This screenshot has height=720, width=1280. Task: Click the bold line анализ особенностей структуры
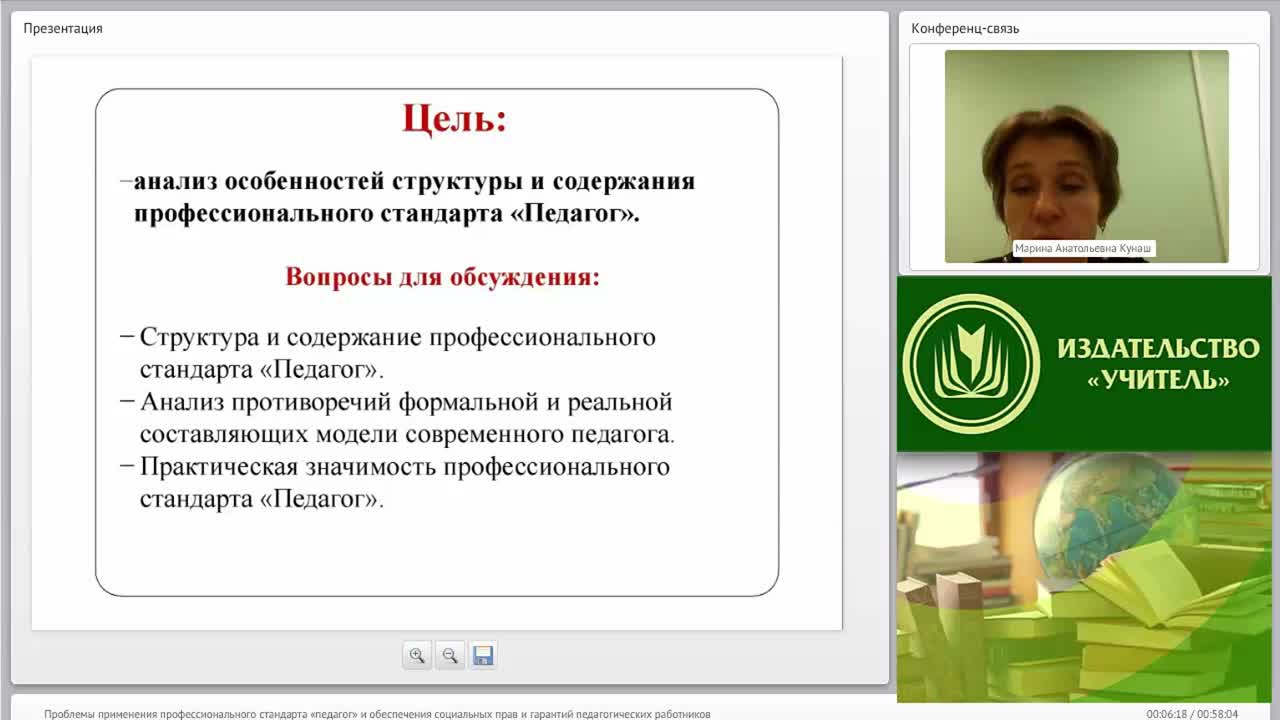click(x=408, y=197)
